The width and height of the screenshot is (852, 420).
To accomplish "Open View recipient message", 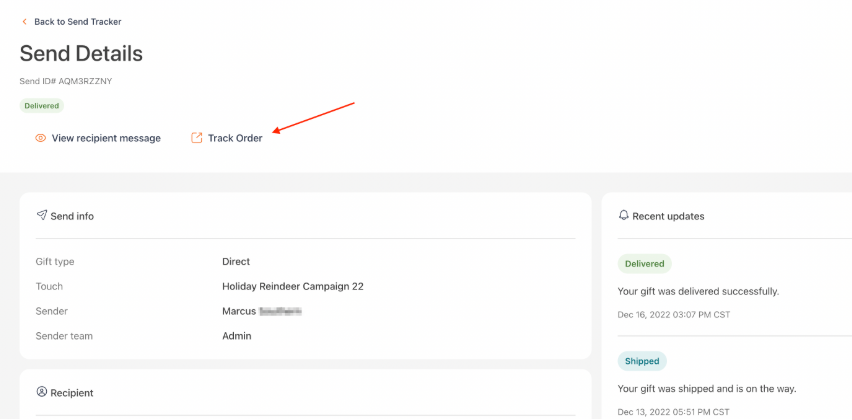I will pyautogui.click(x=106, y=138).
